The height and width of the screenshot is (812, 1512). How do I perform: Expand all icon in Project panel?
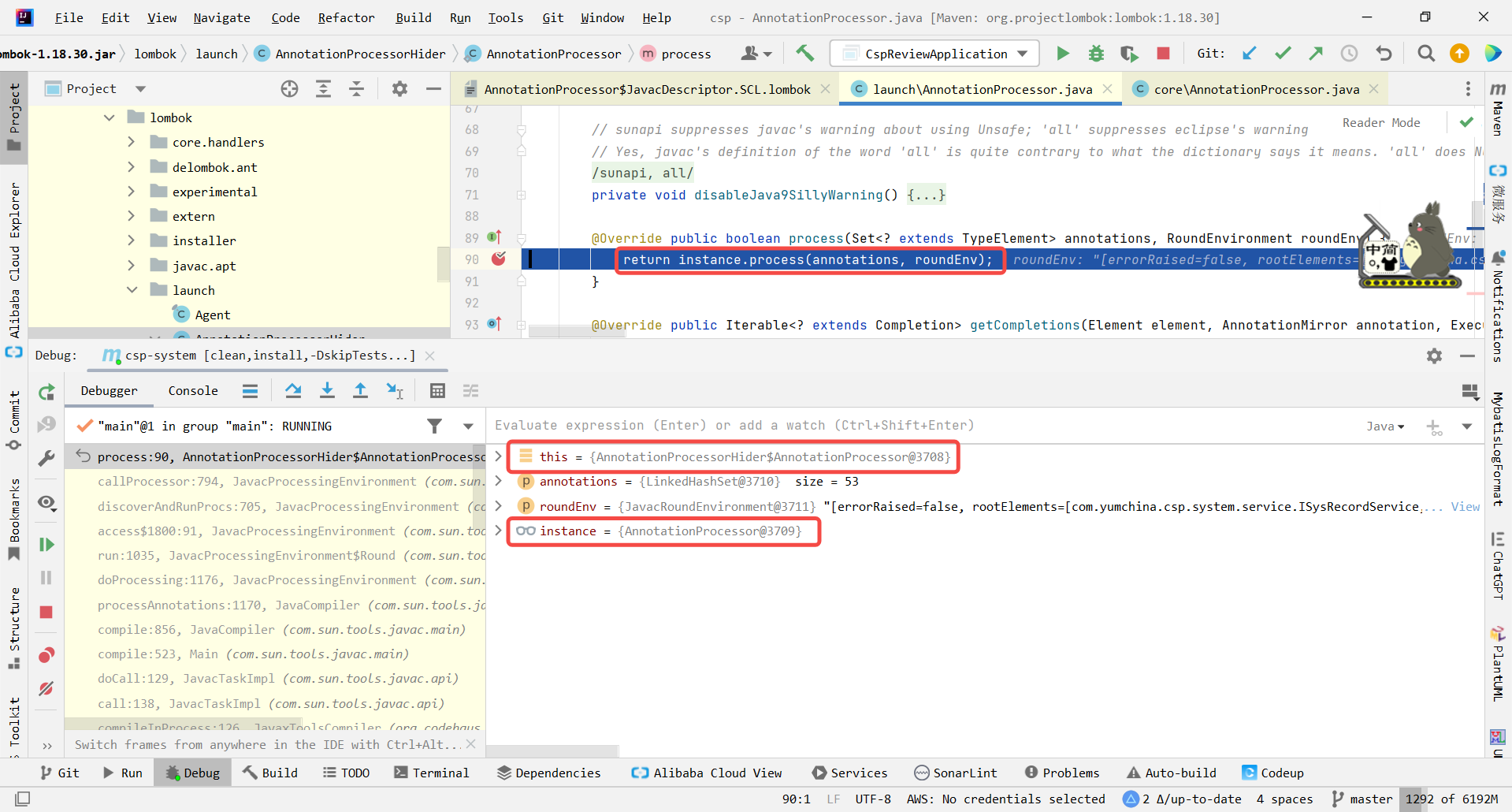323,88
